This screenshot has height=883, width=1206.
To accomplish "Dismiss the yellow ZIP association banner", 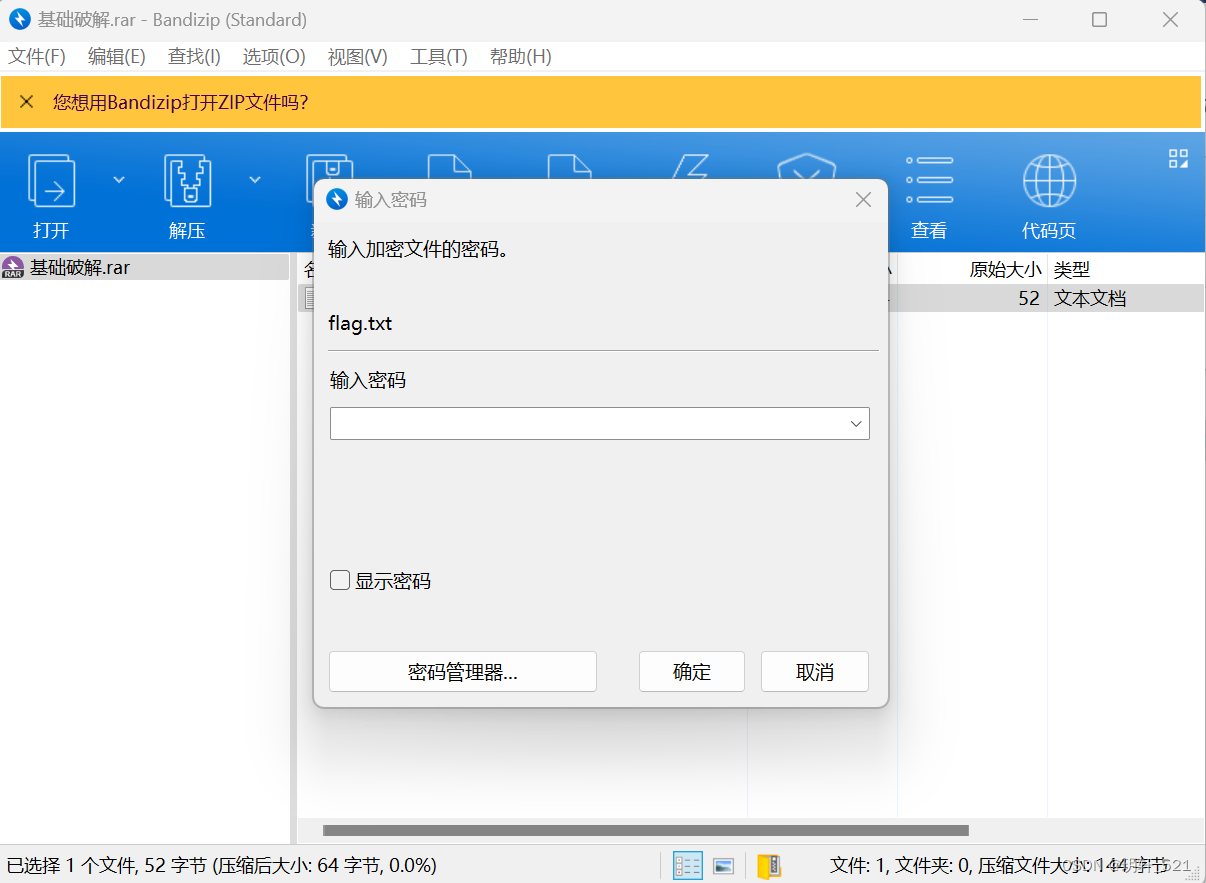I will (x=27, y=102).
